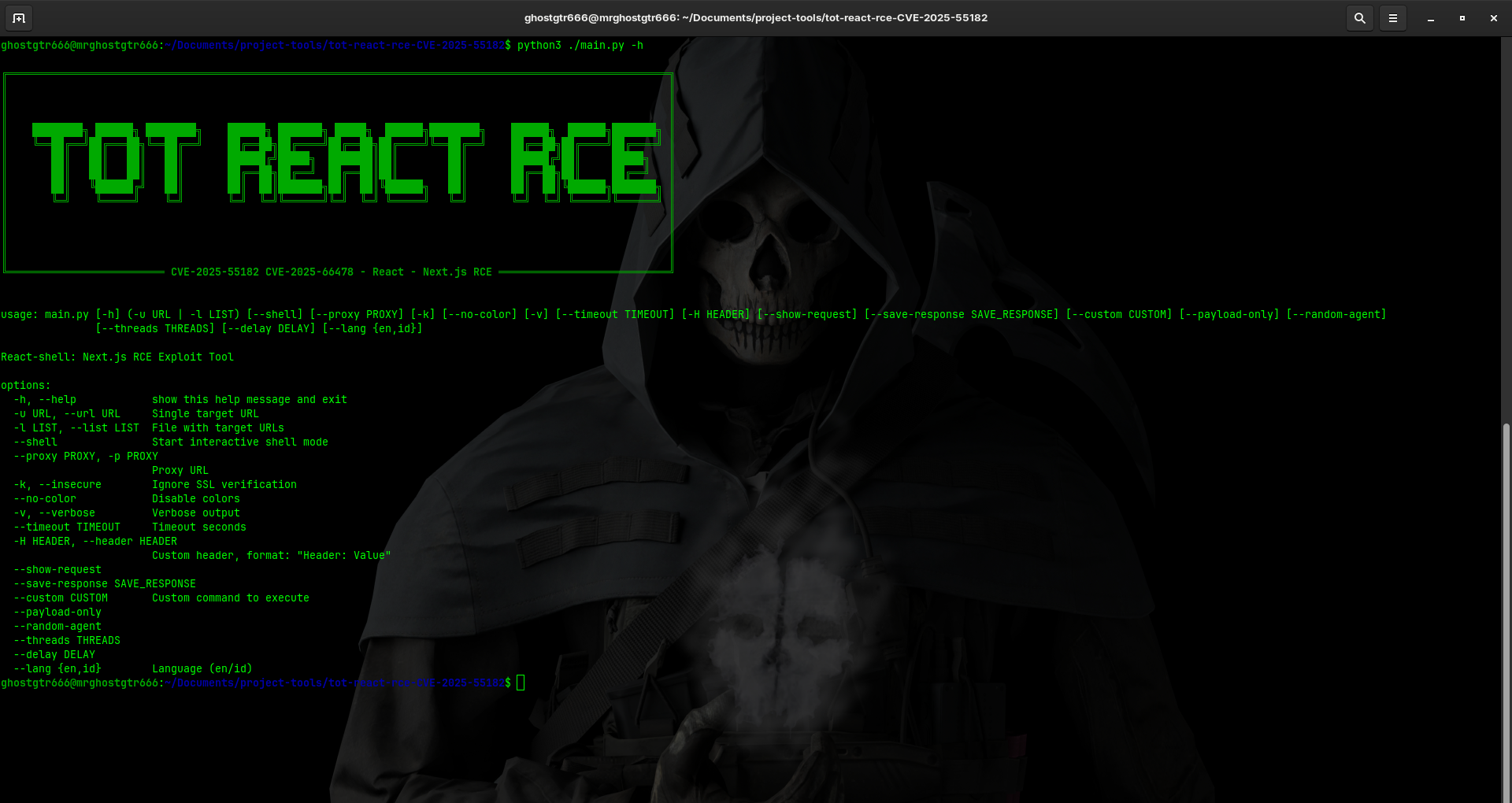Close the terminal window

coord(1494,18)
